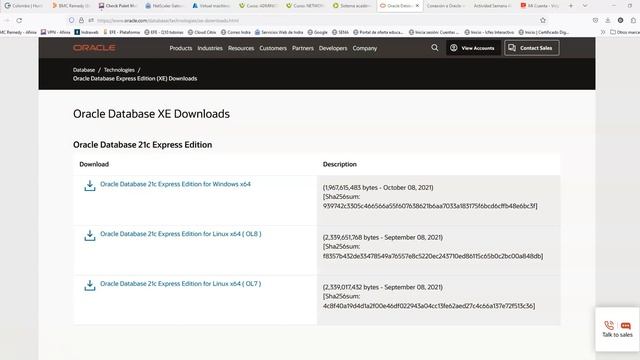Open the Google bookmark
Screen dimensions: 640x360
[318, 32]
